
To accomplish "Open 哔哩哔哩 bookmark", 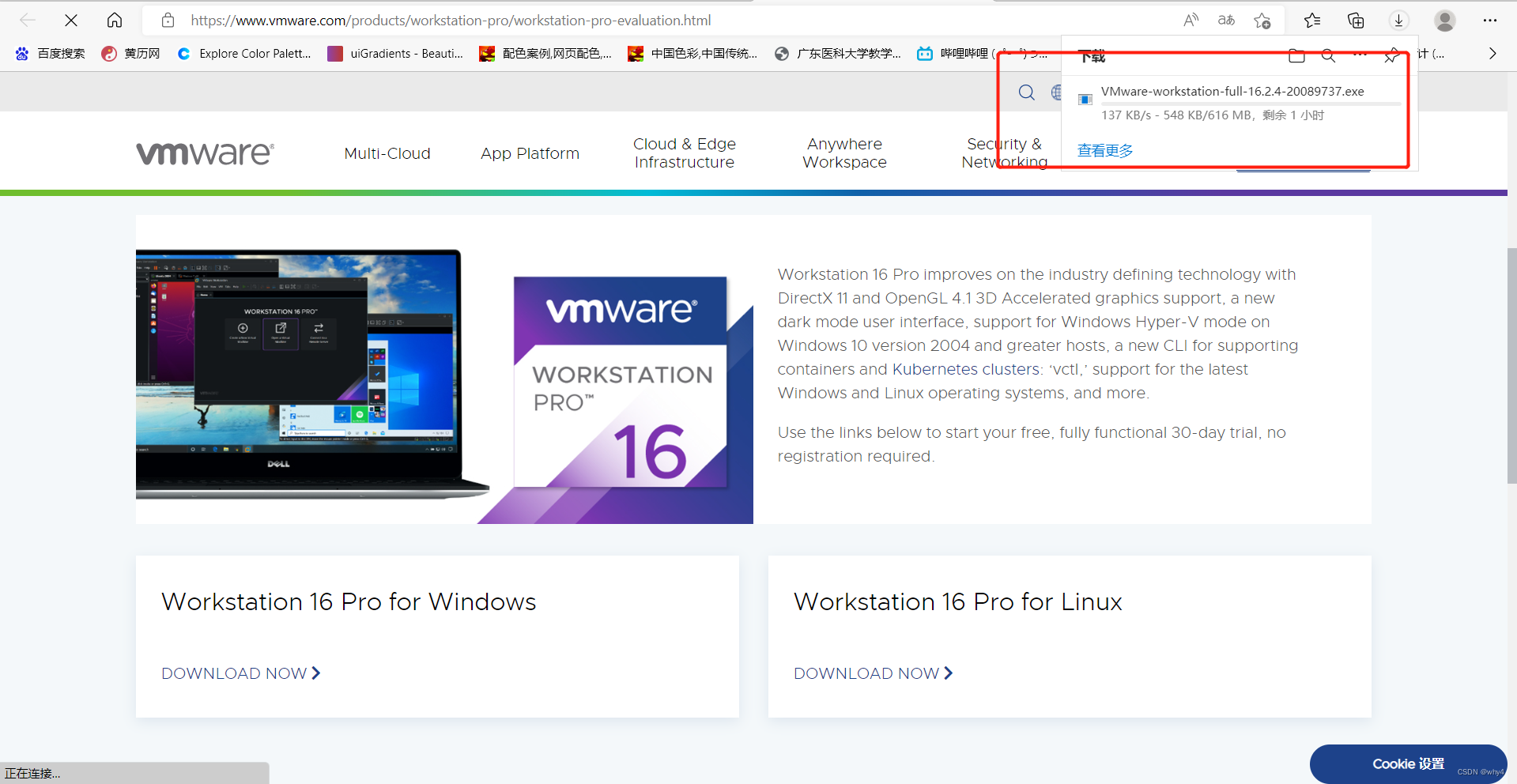I will pos(984,54).
